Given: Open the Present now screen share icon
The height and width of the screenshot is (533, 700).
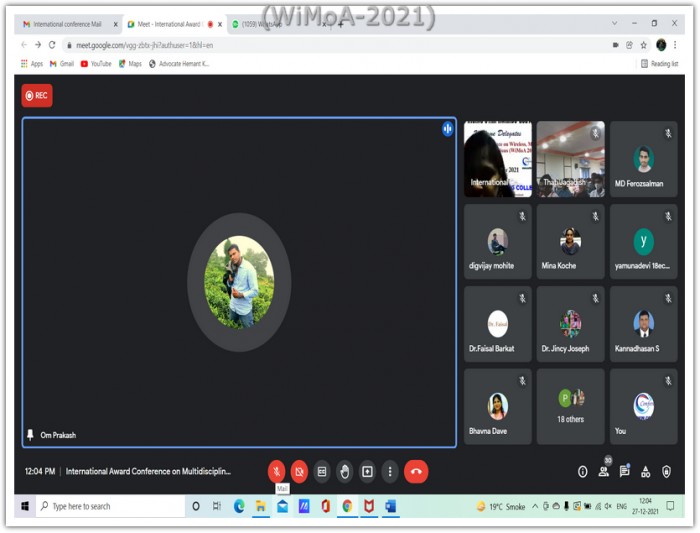Looking at the screenshot, I should click(x=367, y=471).
